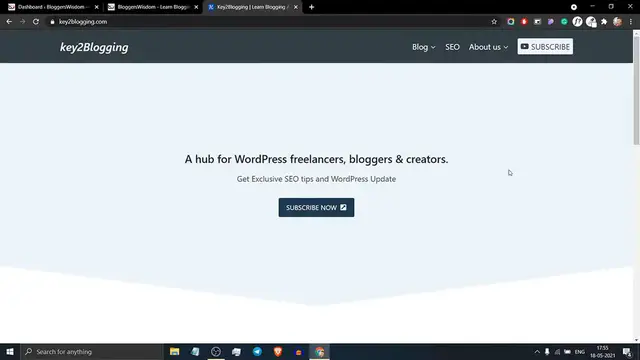Open File Explorer from taskbar
Screen dimensions: 640x360
click(174, 351)
